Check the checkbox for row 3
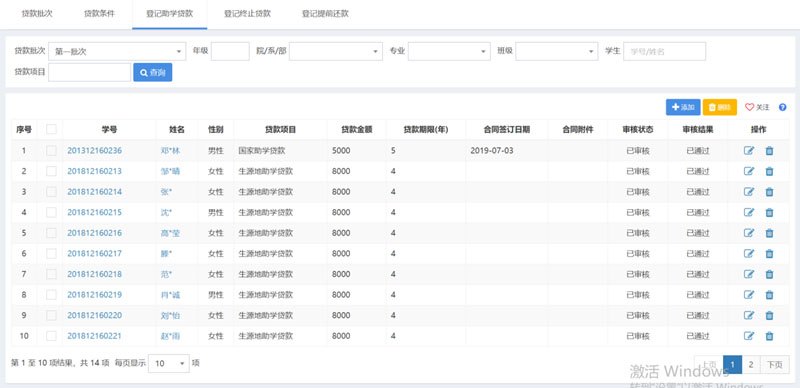The height and width of the screenshot is (388, 800). [52, 192]
